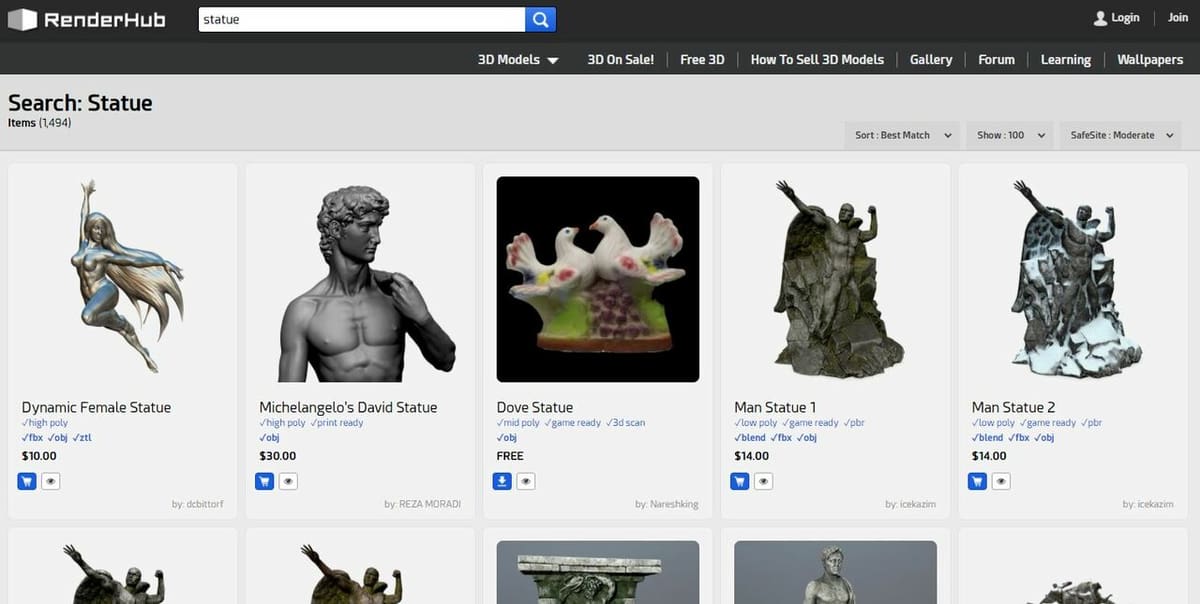Open the Show: 100 dropdown

point(1010,135)
